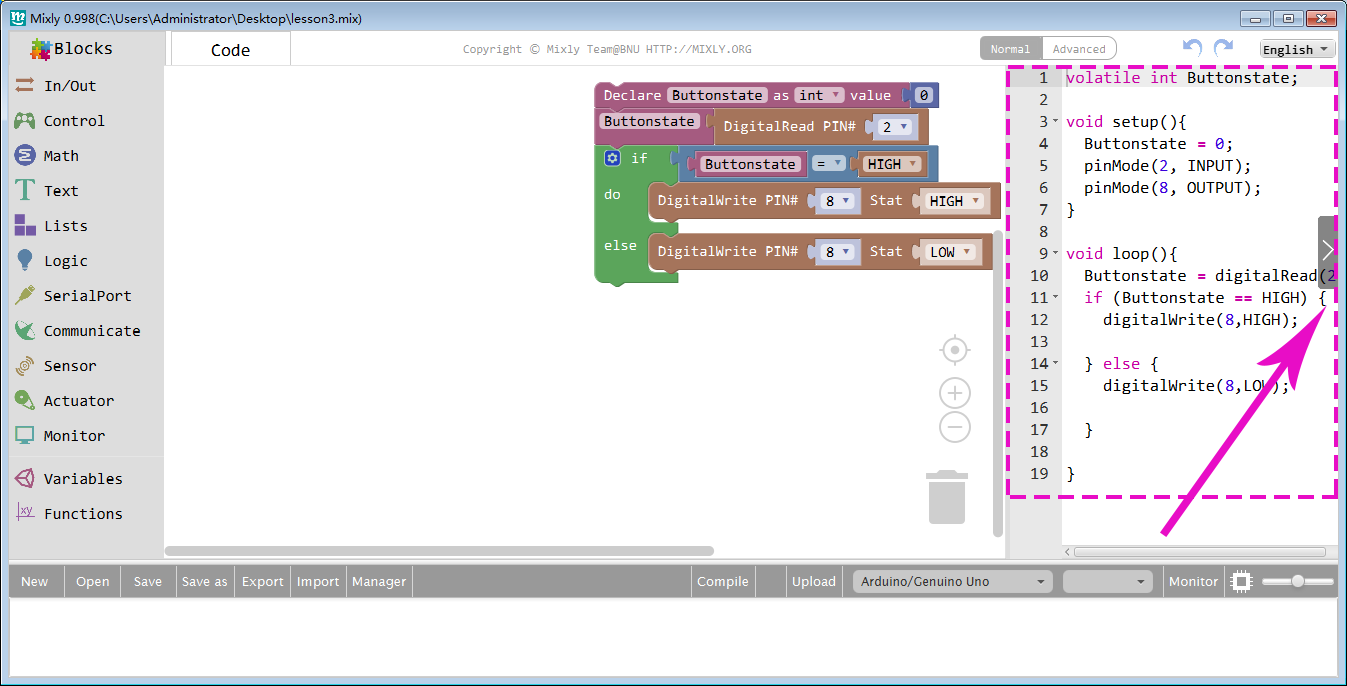Open the In/Out block category
Screen dimensions: 1347x686
[x=70, y=86]
